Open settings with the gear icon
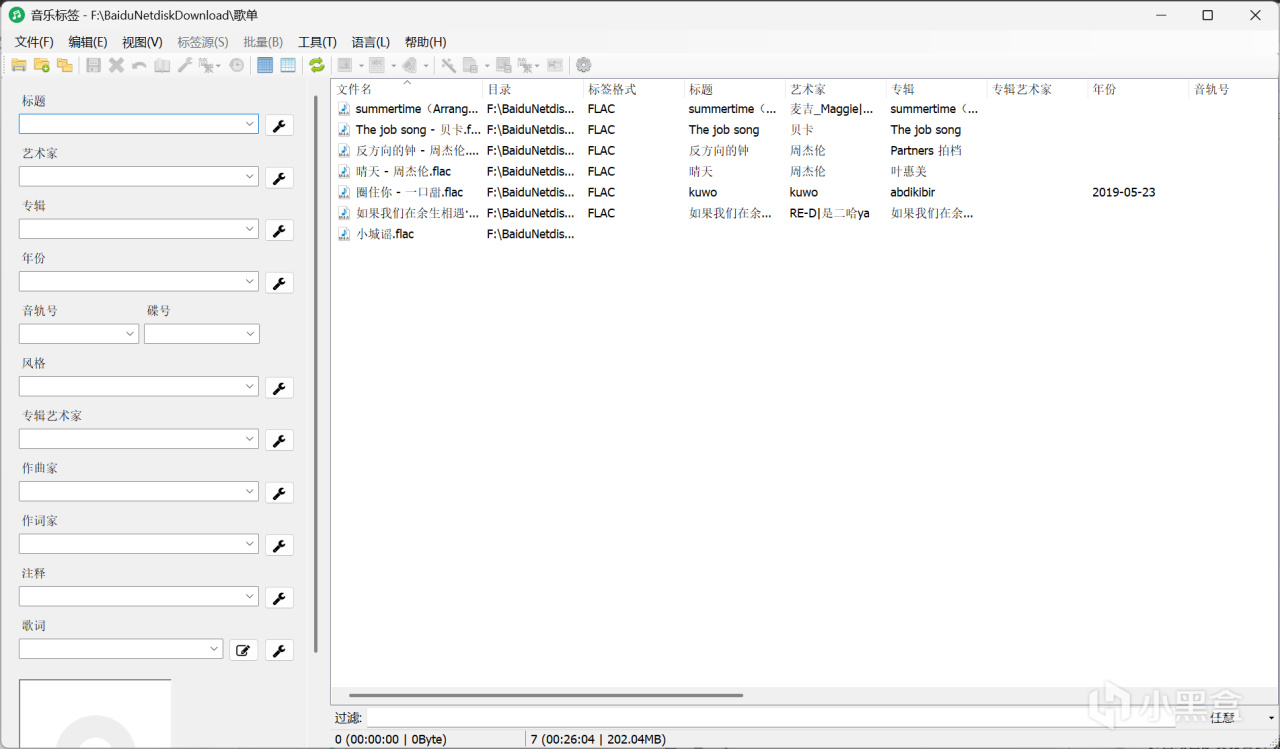The height and width of the screenshot is (749, 1280). pyautogui.click(x=584, y=65)
